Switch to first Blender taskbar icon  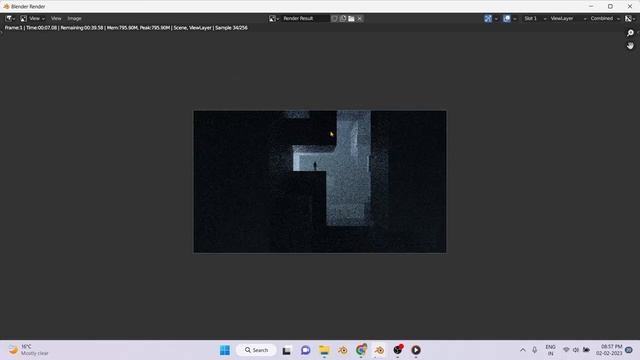pyautogui.click(x=343, y=350)
